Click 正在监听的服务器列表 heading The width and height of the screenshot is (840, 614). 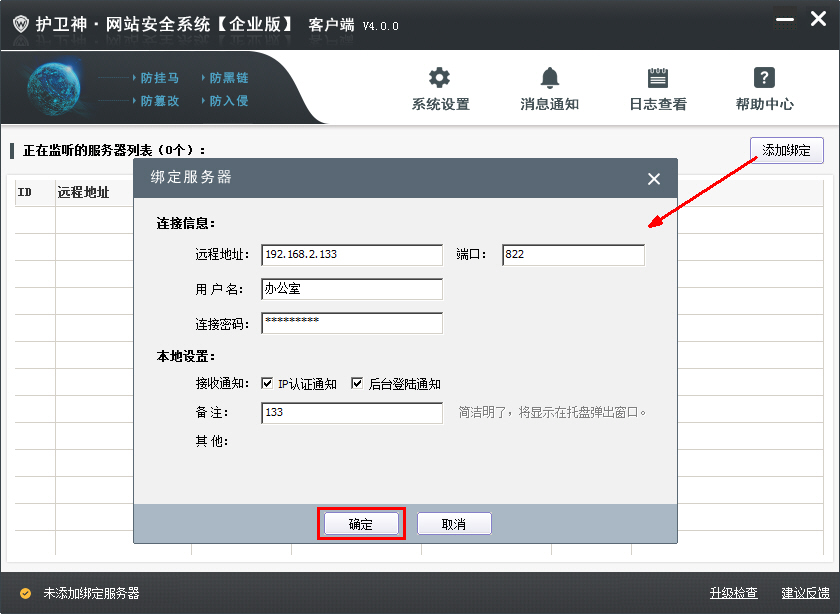113,151
